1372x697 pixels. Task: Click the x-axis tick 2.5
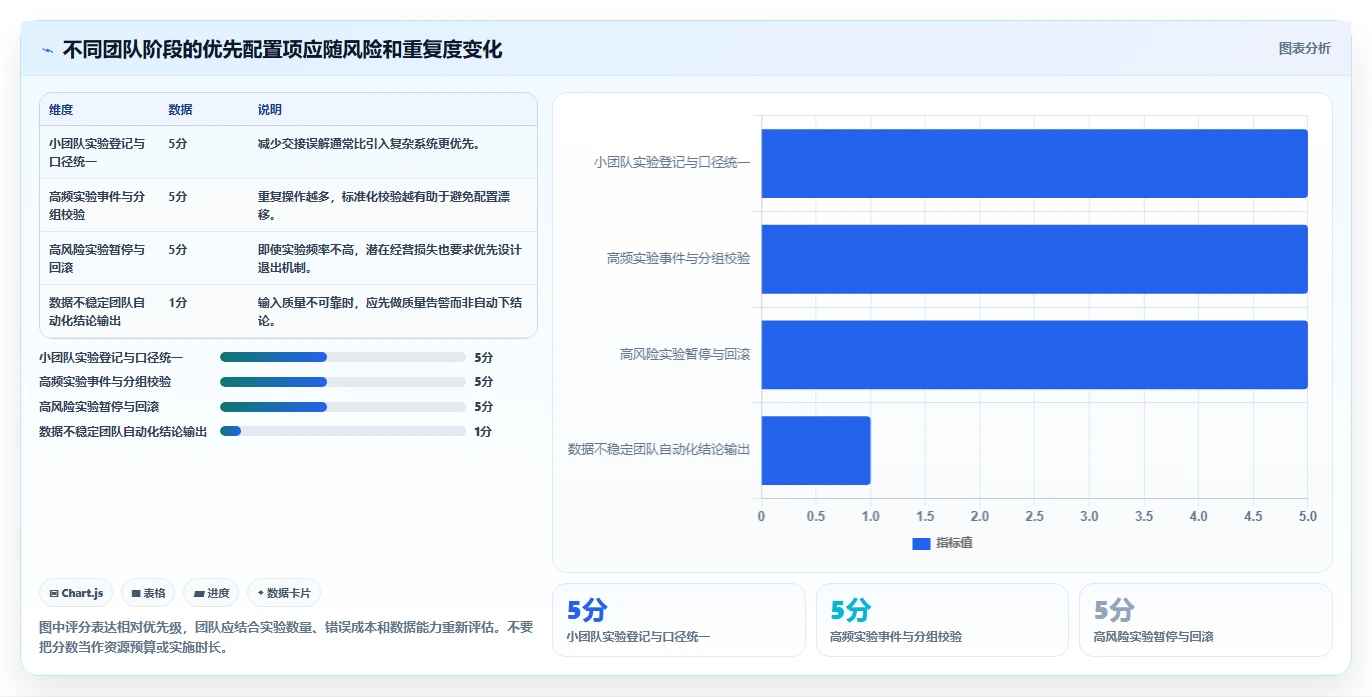point(1034,517)
